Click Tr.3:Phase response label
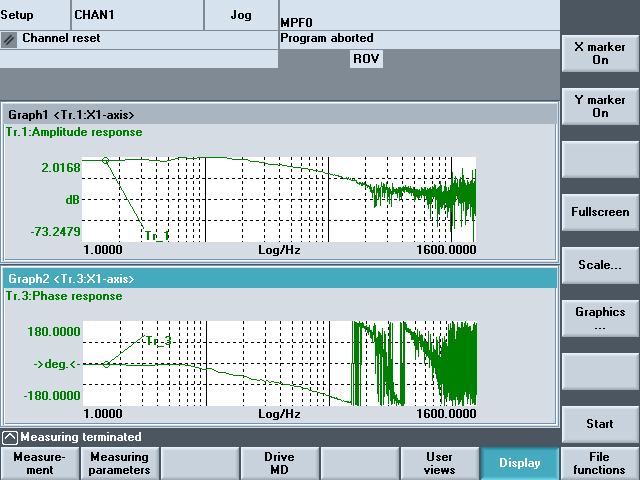The width and height of the screenshot is (640, 480). pos(64,296)
